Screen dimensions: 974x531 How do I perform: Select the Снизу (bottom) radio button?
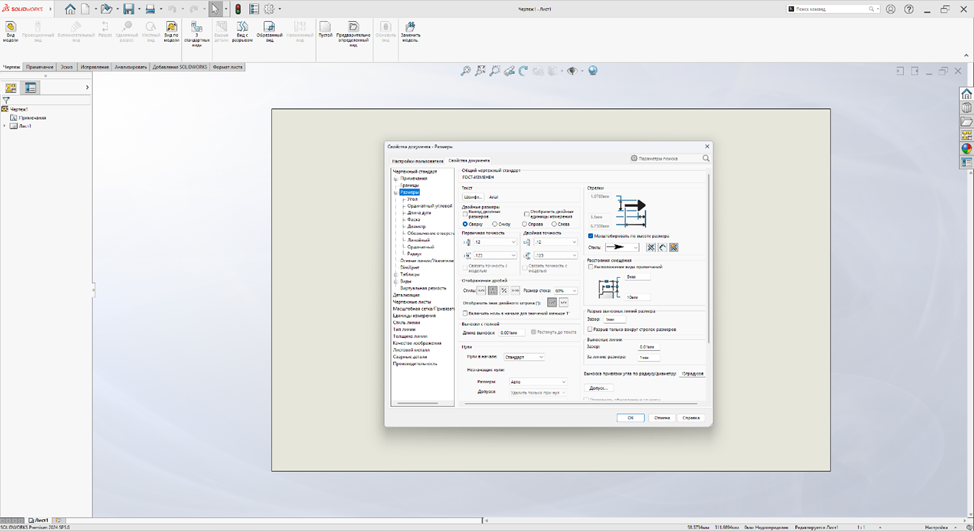tap(494, 224)
